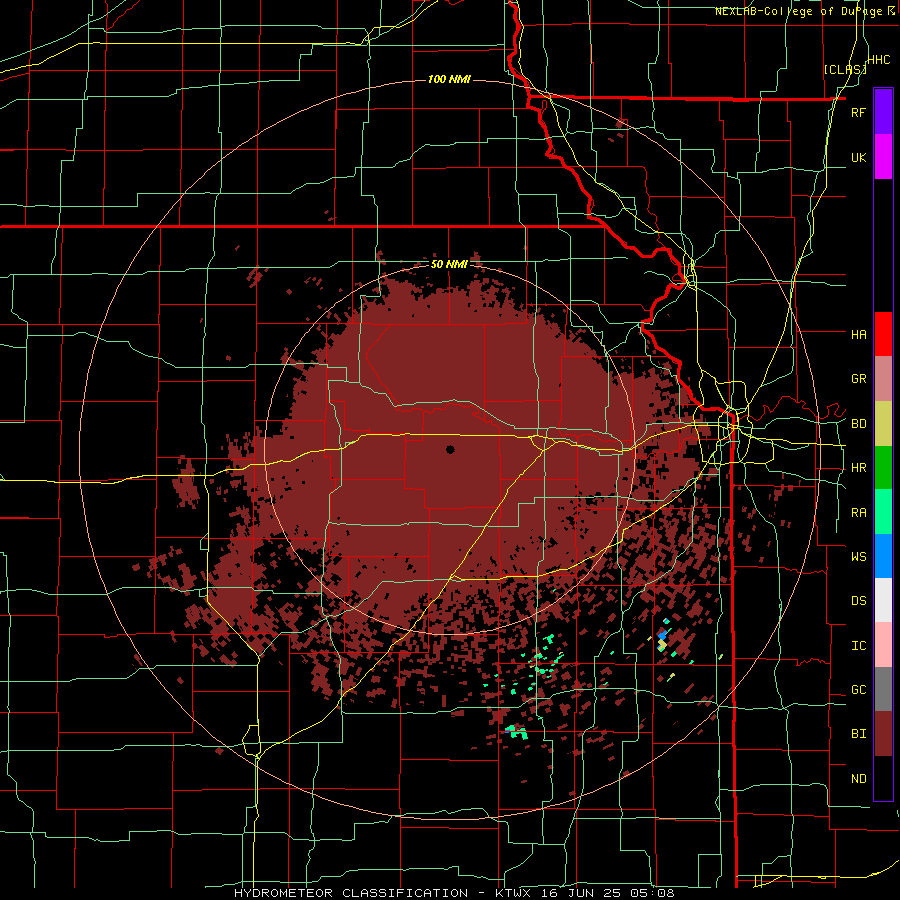This screenshot has width=900, height=900.
Task: Select the GR graupel color swatch
Action: tap(883, 379)
